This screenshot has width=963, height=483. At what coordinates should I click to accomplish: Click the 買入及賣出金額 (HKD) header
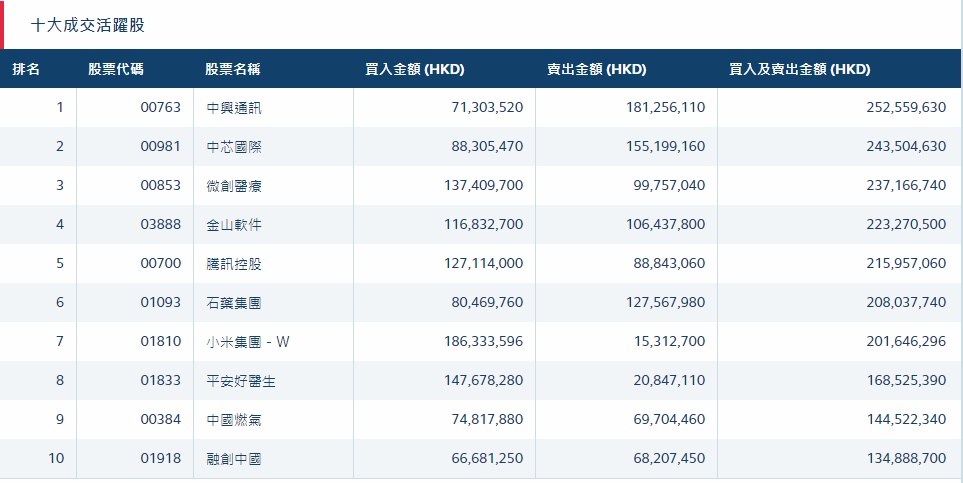[799, 69]
